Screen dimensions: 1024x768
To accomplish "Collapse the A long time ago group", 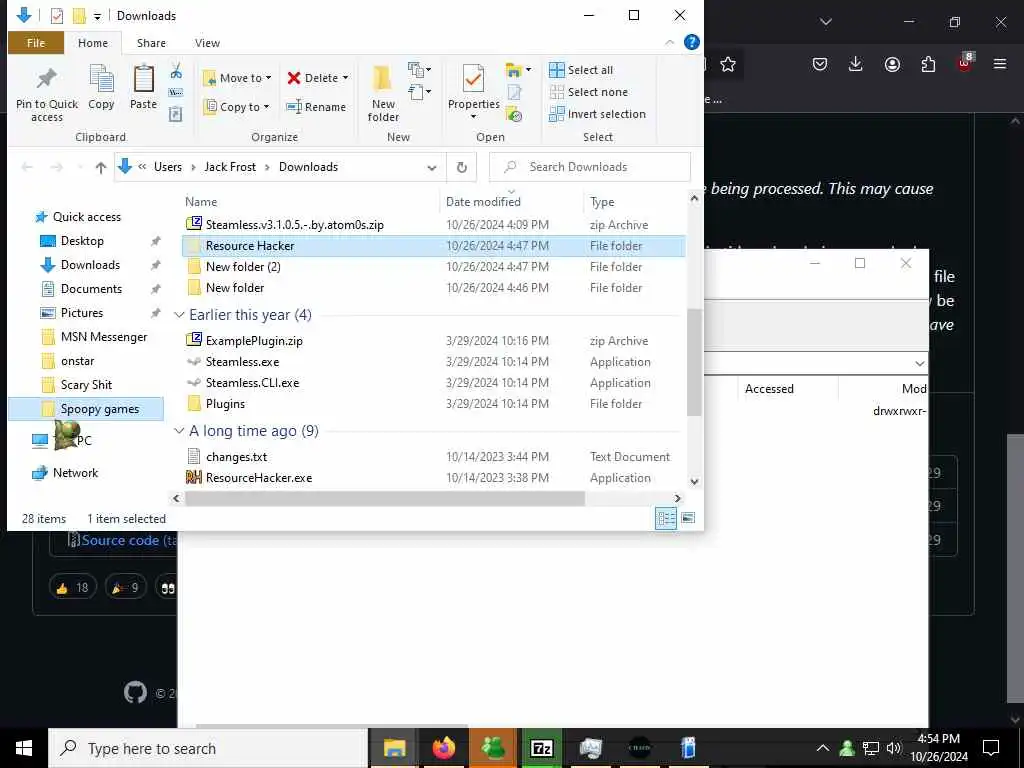I will click(179, 431).
